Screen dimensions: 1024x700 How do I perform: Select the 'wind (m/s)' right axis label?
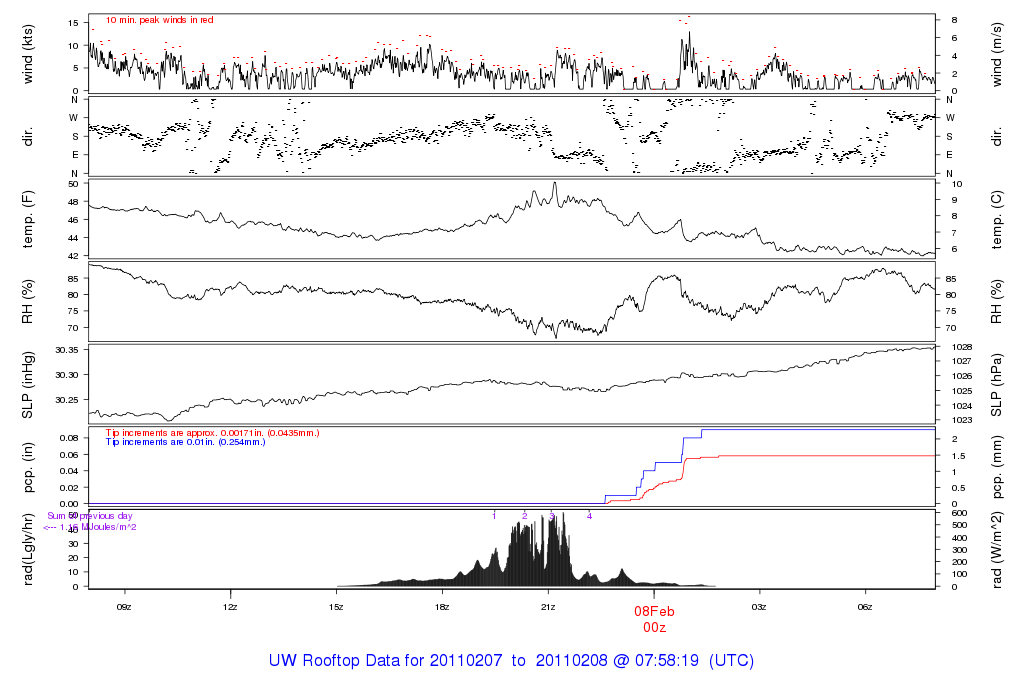pos(997,55)
